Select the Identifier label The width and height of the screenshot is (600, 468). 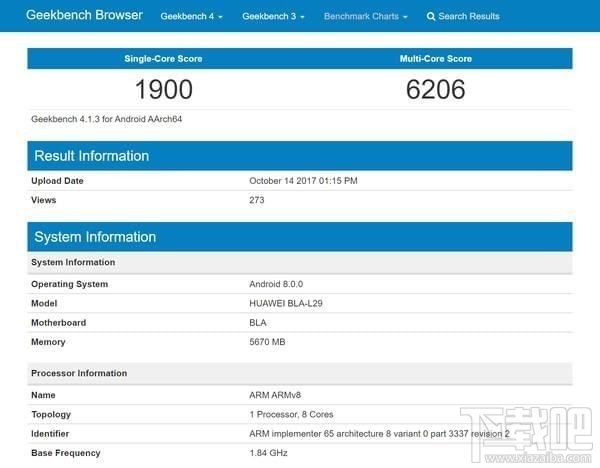click(50, 434)
